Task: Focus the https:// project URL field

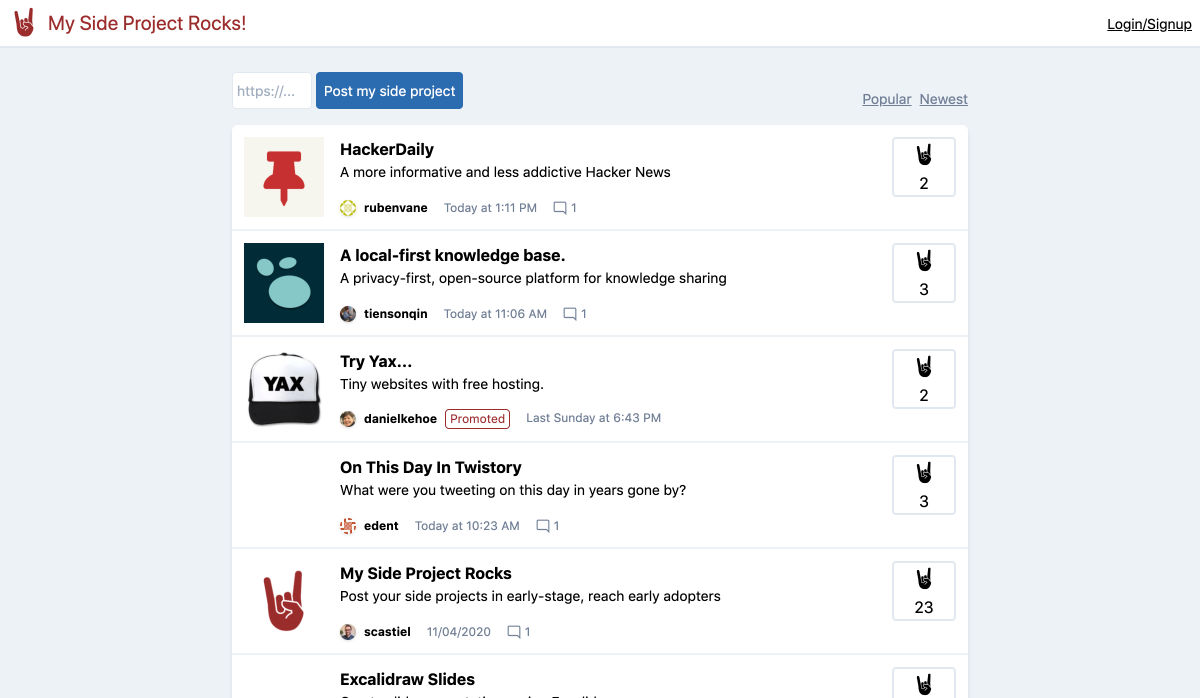Action: pos(272,91)
